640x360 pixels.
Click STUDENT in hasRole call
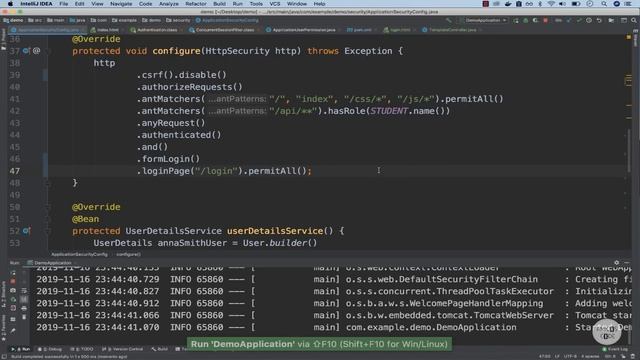point(388,111)
